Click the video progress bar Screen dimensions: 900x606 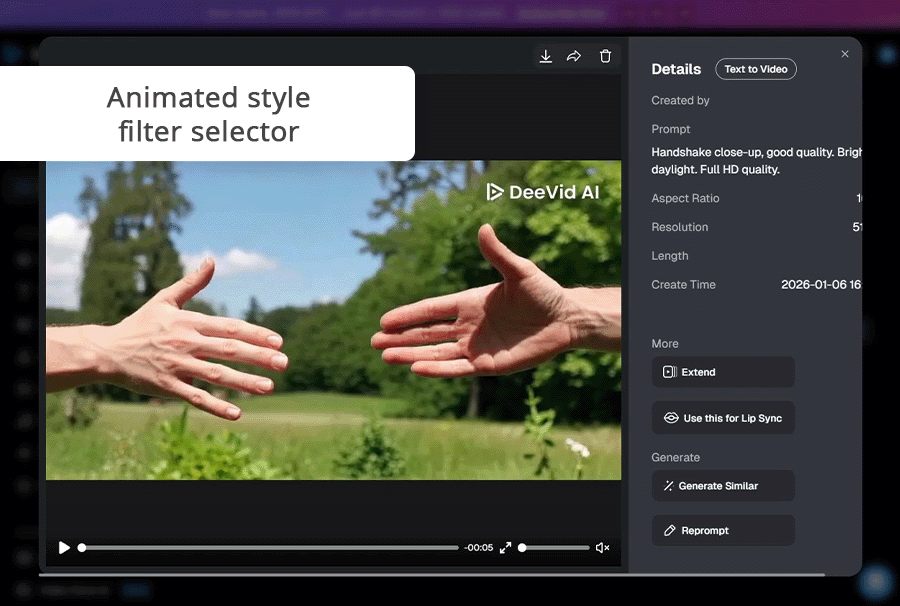click(269, 548)
